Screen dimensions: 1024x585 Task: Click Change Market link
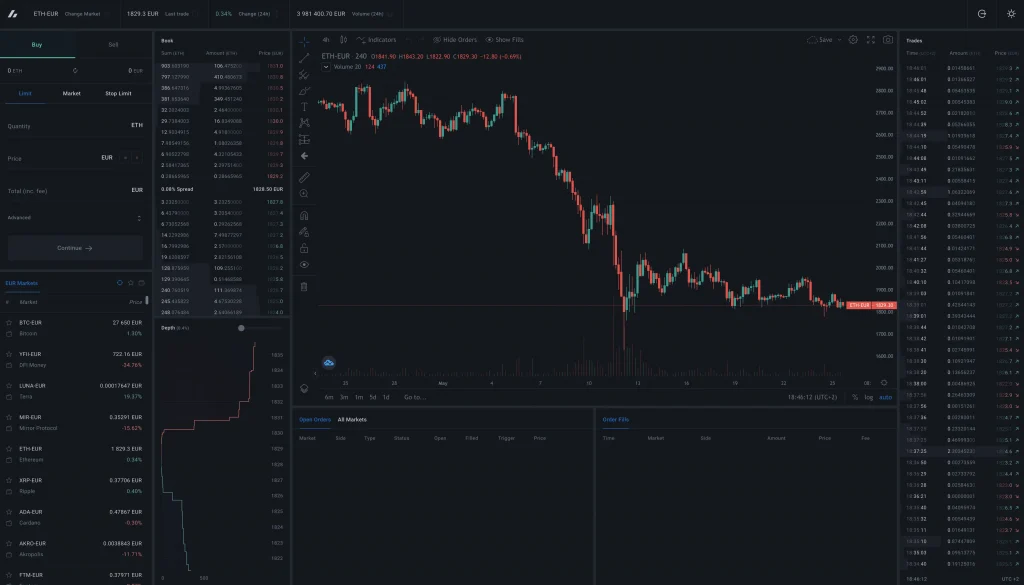point(81,14)
